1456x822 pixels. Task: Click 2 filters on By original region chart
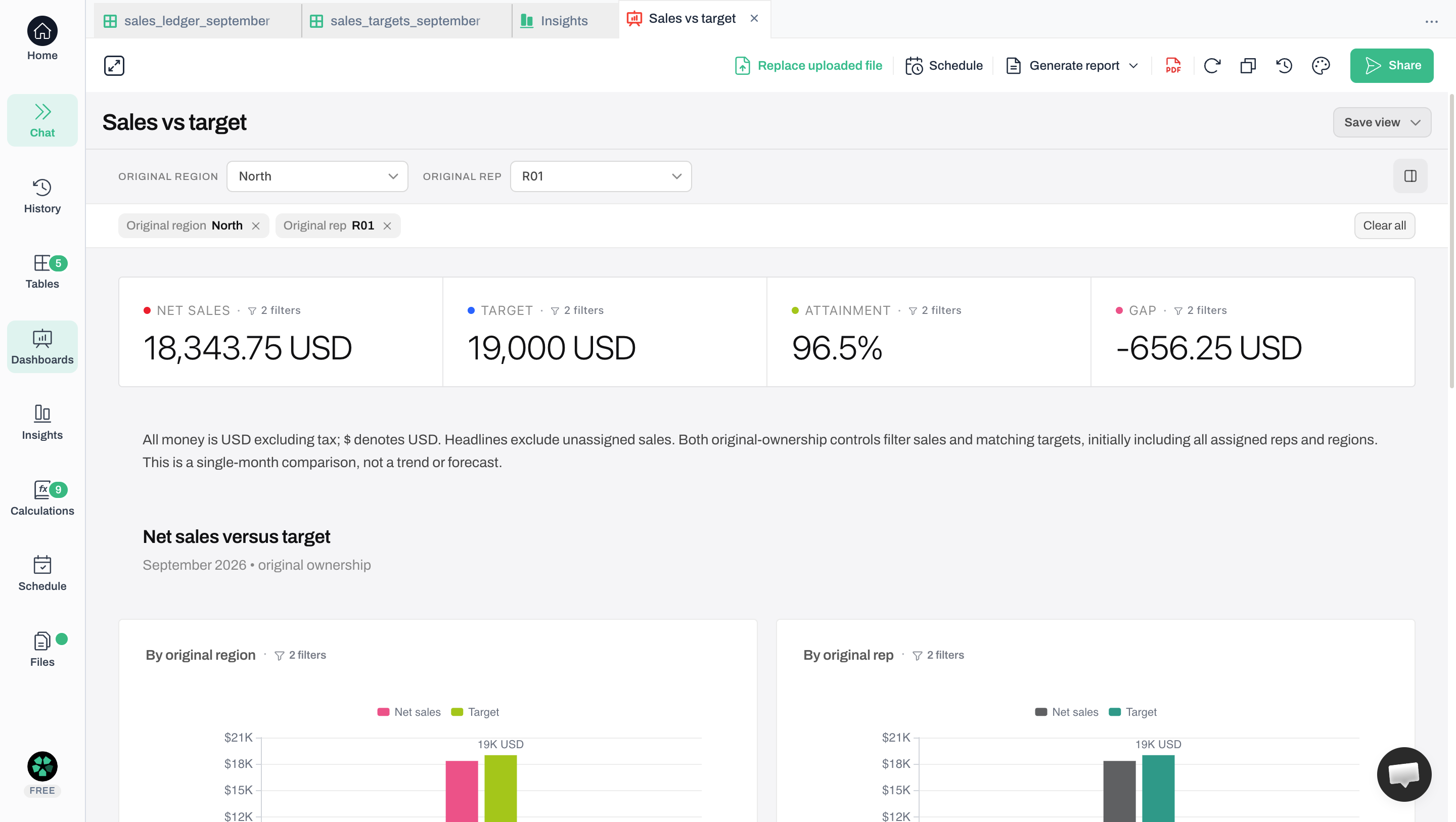[301, 655]
